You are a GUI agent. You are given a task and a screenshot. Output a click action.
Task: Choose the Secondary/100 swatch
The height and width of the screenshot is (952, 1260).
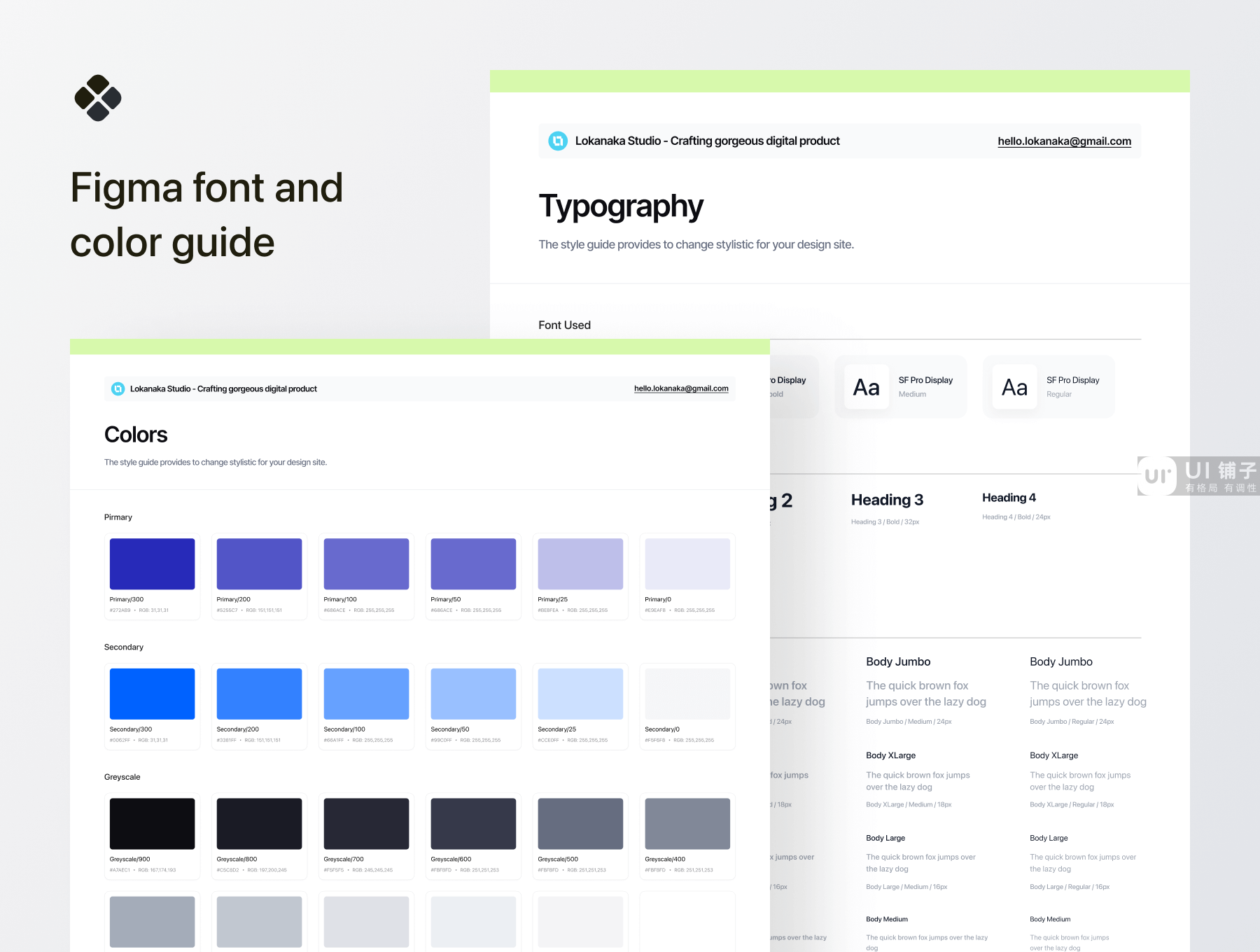click(x=366, y=694)
